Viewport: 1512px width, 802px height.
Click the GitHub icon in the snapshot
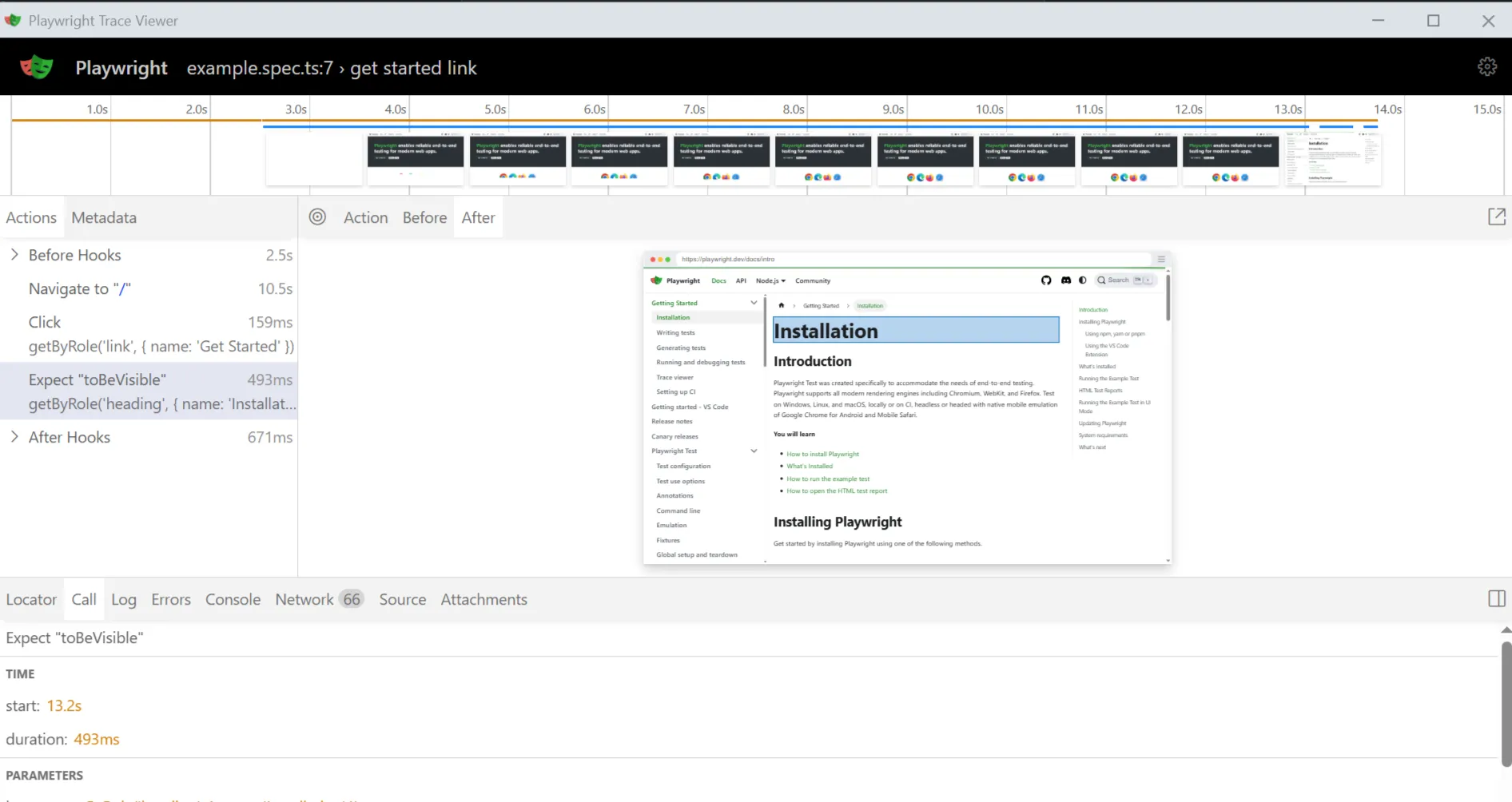click(1046, 280)
